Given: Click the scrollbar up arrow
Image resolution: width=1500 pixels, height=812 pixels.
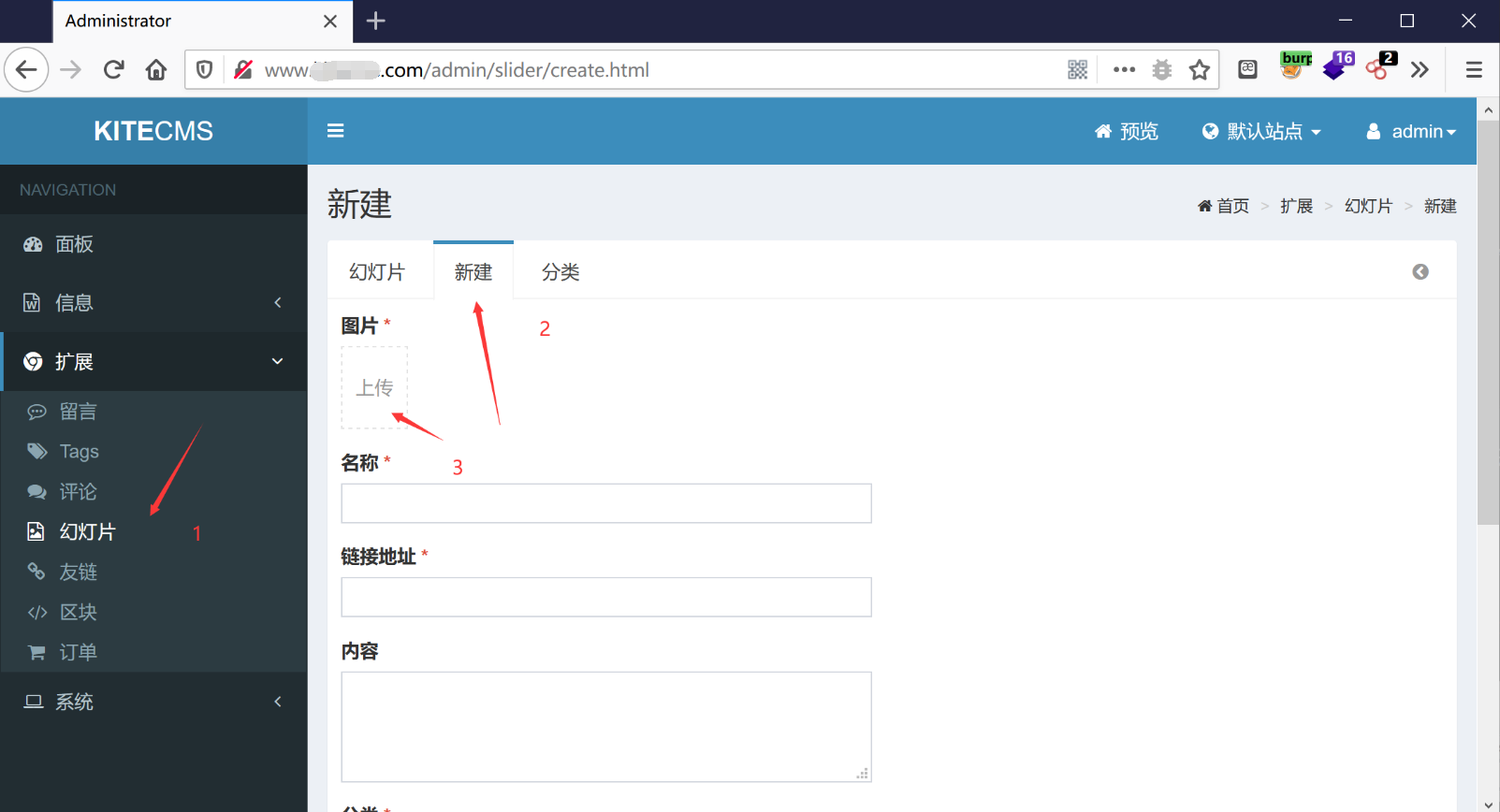Looking at the screenshot, I should (x=1488, y=109).
